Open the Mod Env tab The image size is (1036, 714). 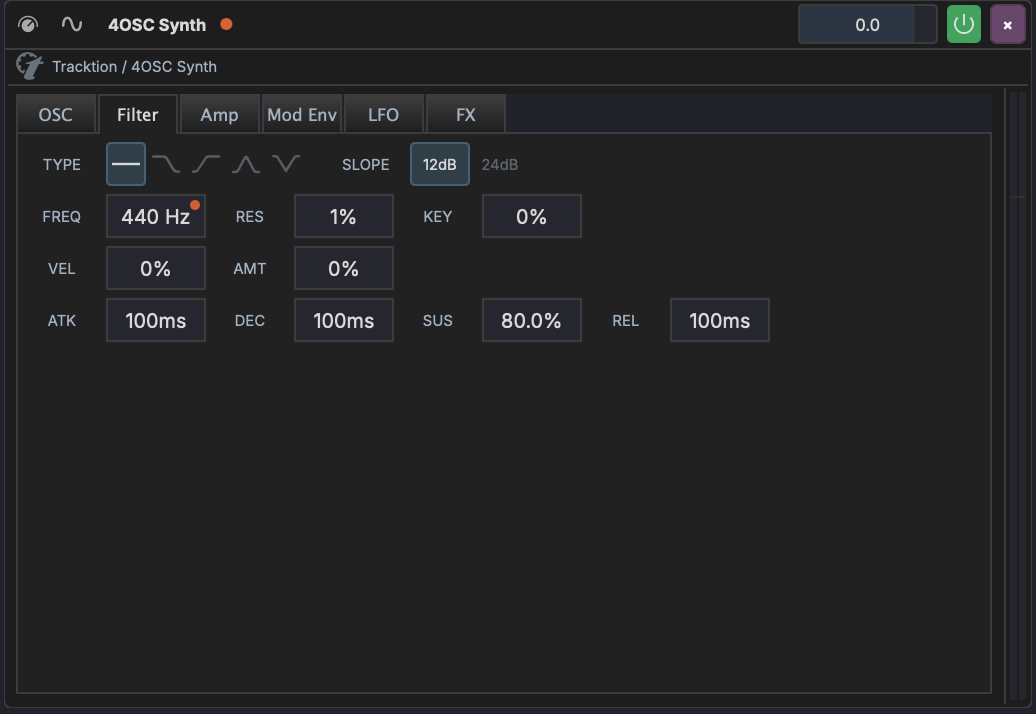[302, 114]
